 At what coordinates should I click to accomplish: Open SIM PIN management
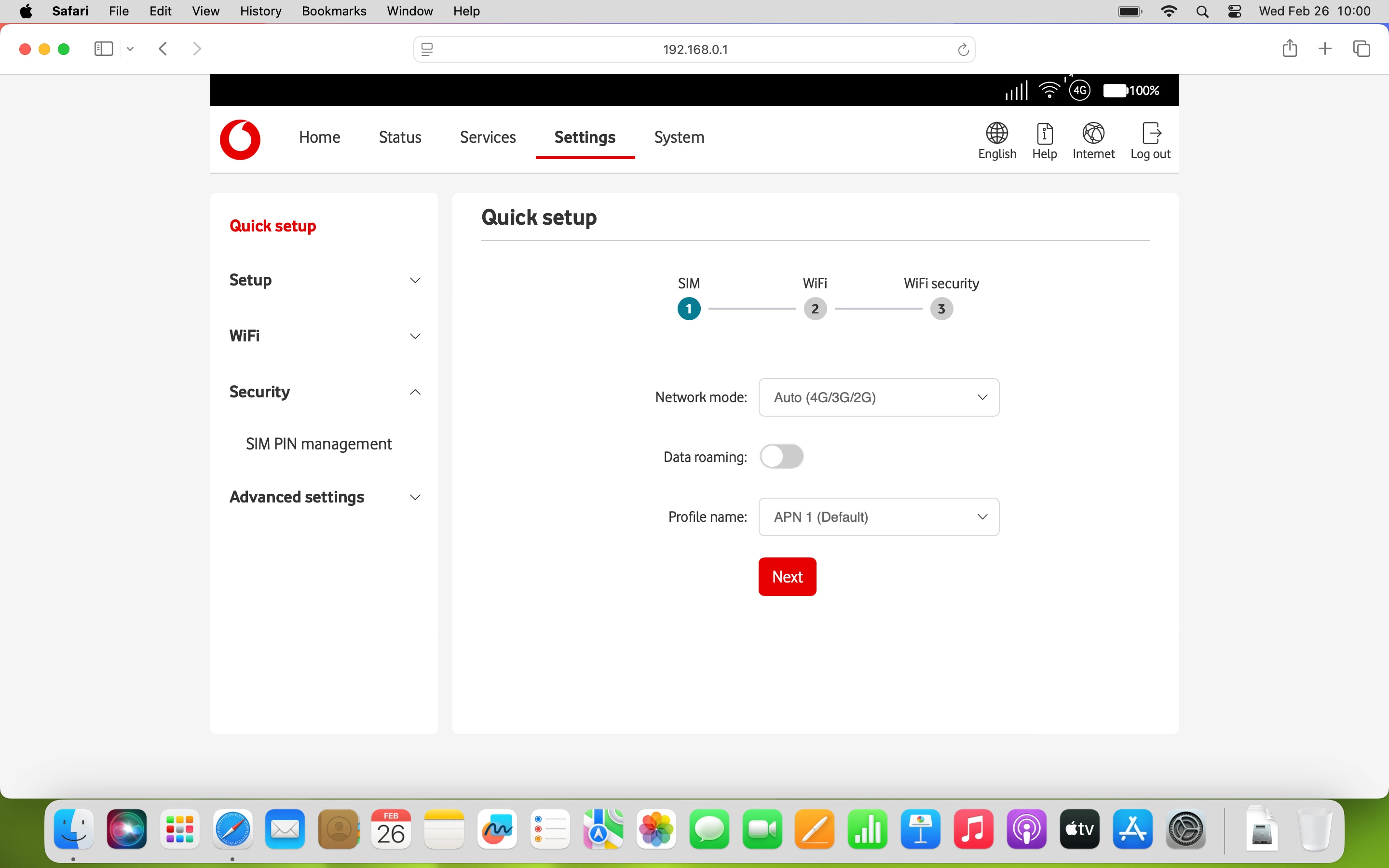point(319,443)
